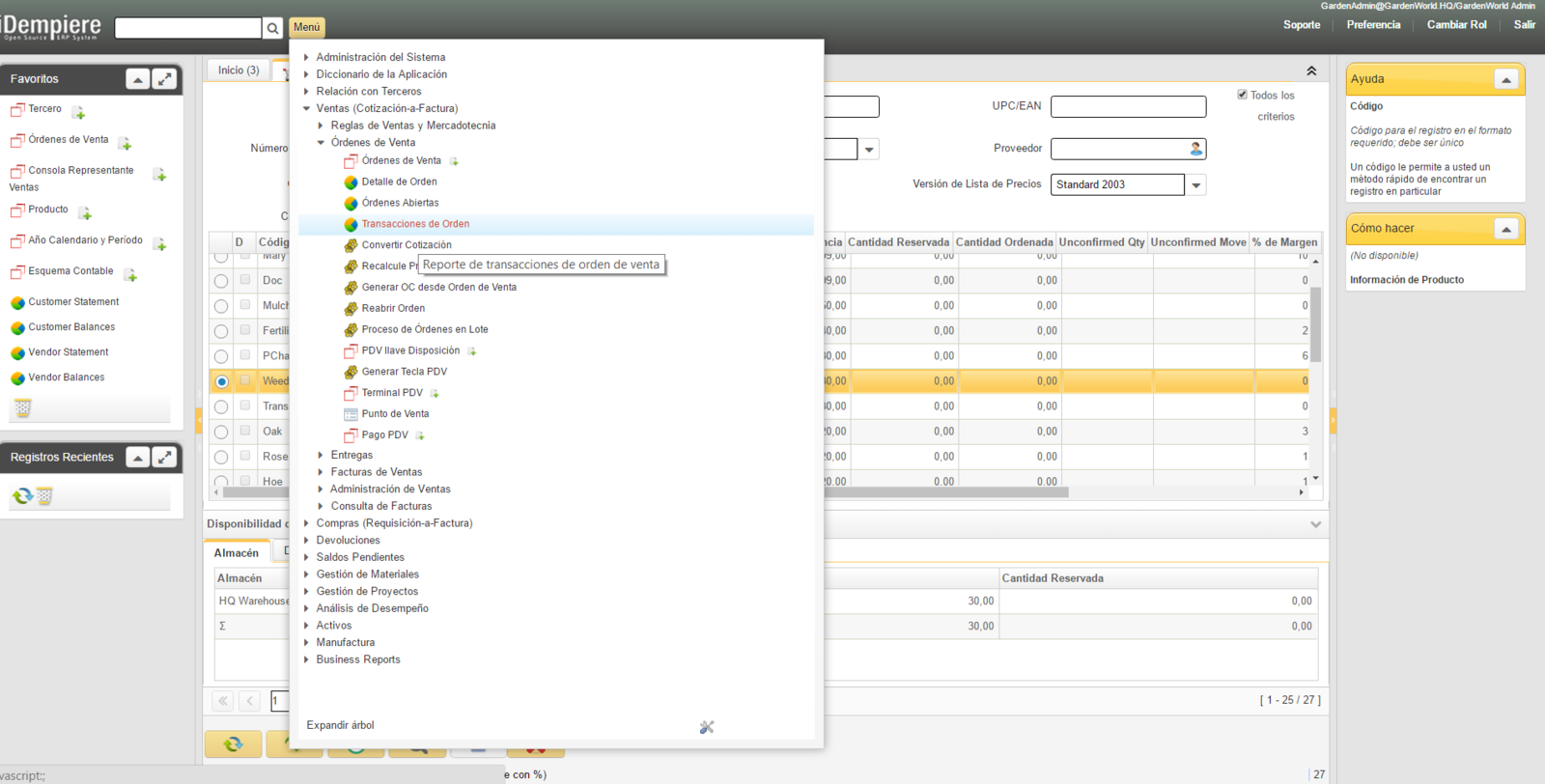1545x784 pixels.
Task: Open Versión de Lista de Precios dropdown
Action: tap(1196, 185)
